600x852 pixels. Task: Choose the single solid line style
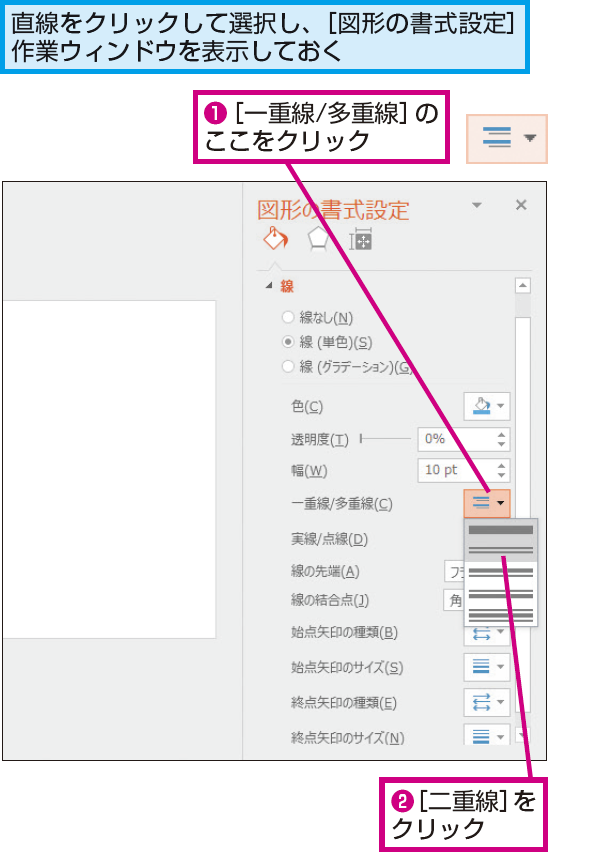point(501,530)
